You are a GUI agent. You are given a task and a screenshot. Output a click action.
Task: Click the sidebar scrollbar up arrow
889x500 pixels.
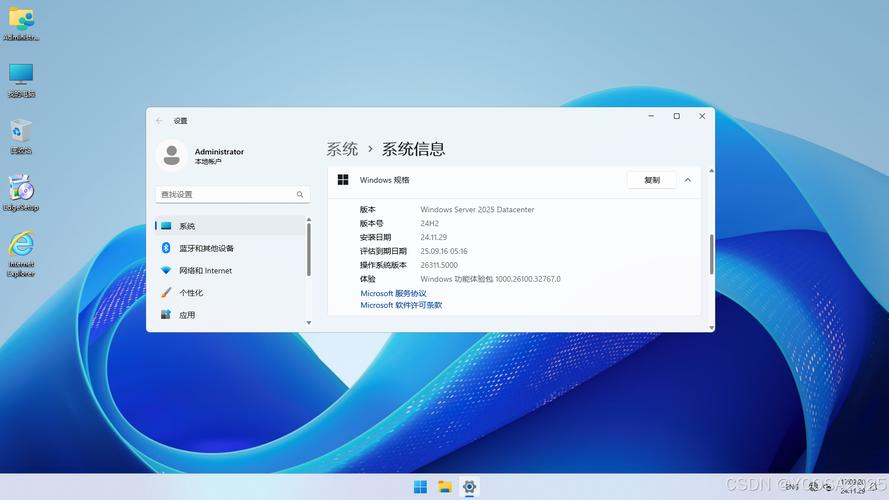309,219
